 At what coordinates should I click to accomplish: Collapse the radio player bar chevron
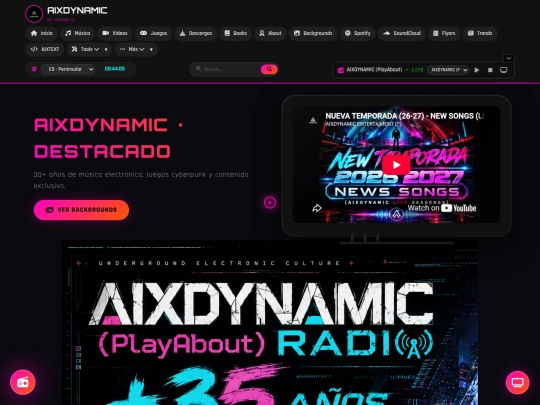509,58
